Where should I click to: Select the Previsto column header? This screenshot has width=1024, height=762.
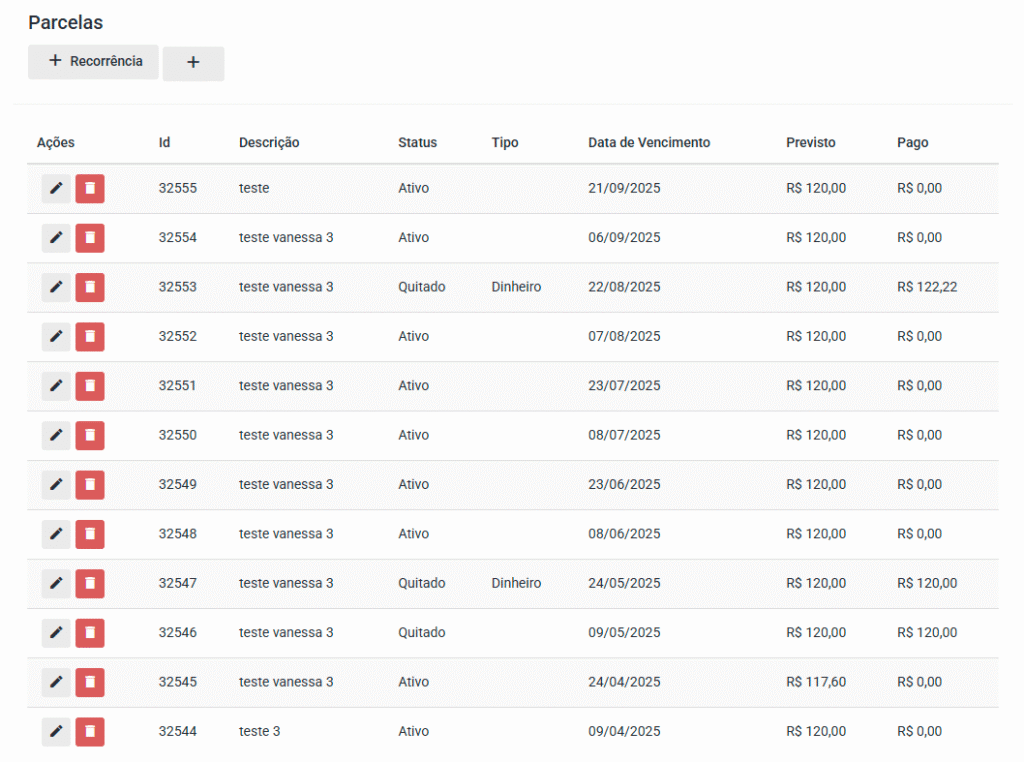(x=810, y=143)
